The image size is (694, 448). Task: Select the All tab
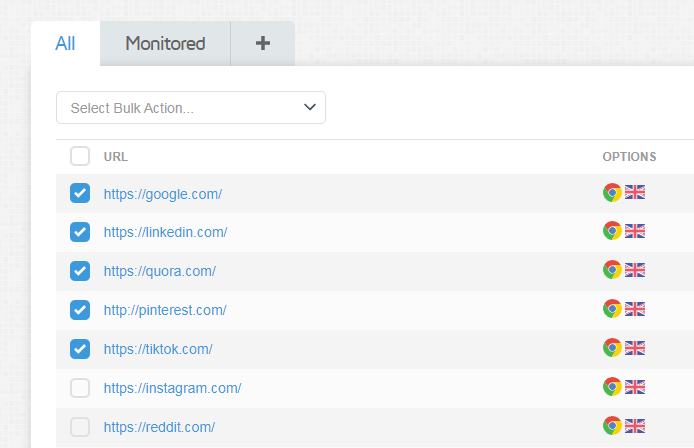(x=65, y=43)
